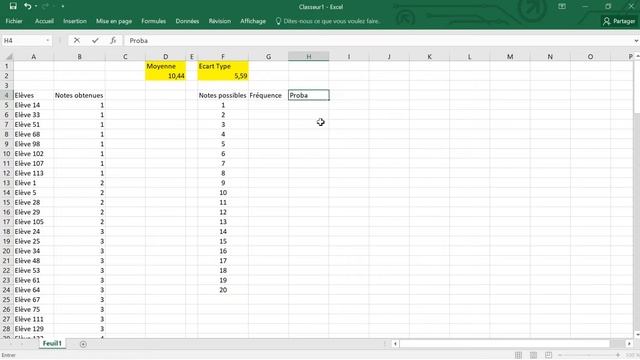Select column H header
The image size is (640, 360).
click(309, 56)
